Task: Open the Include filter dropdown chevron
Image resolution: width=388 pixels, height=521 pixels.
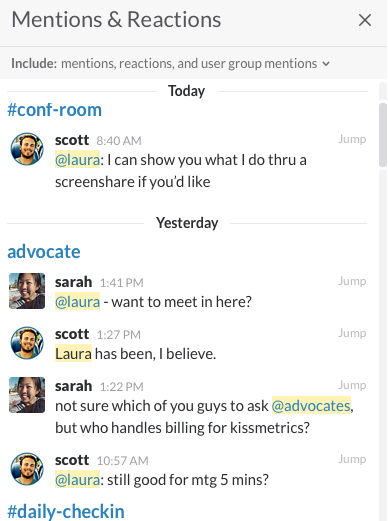Action: point(326,64)
